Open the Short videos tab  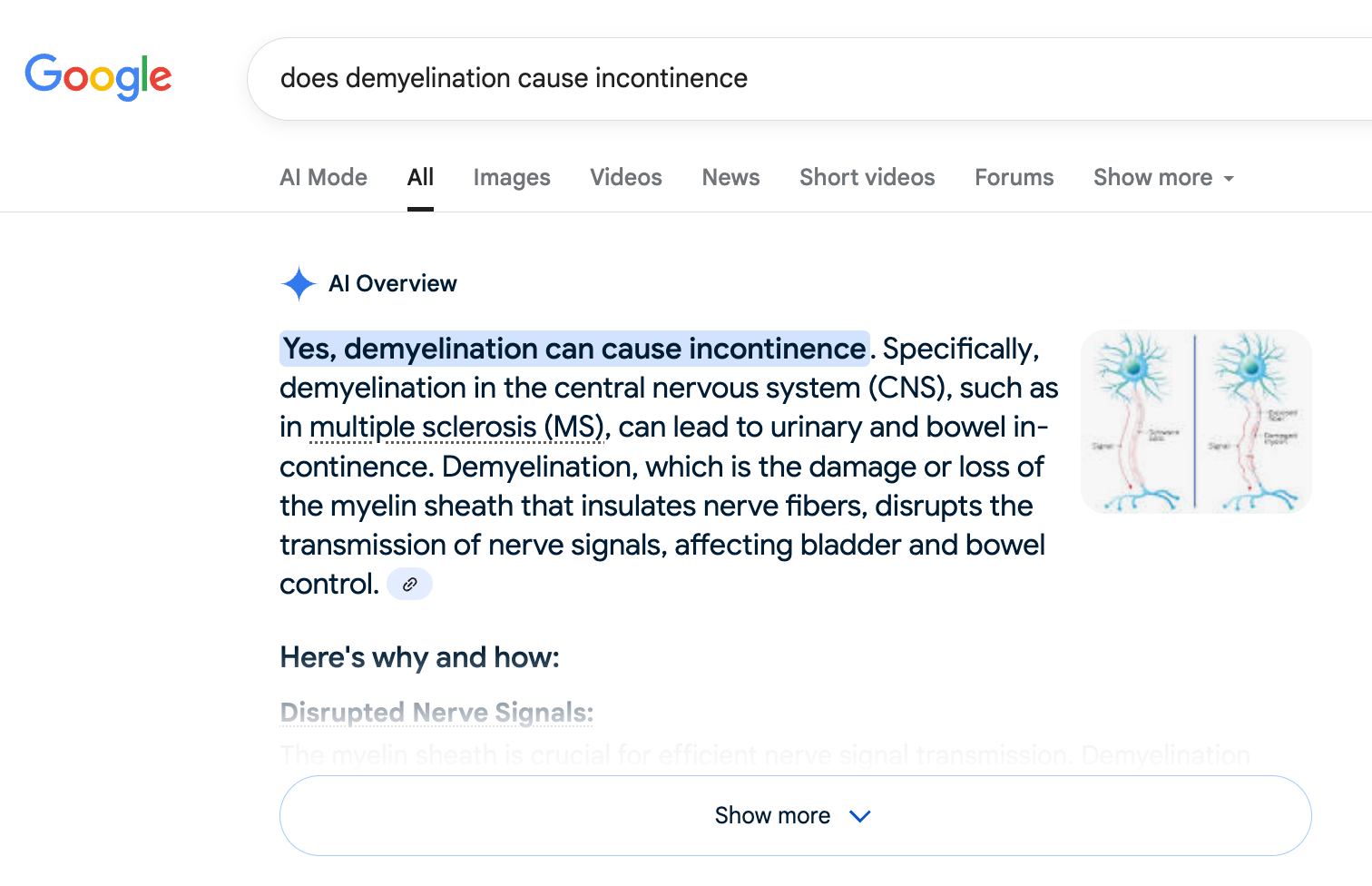pos(867,178)
